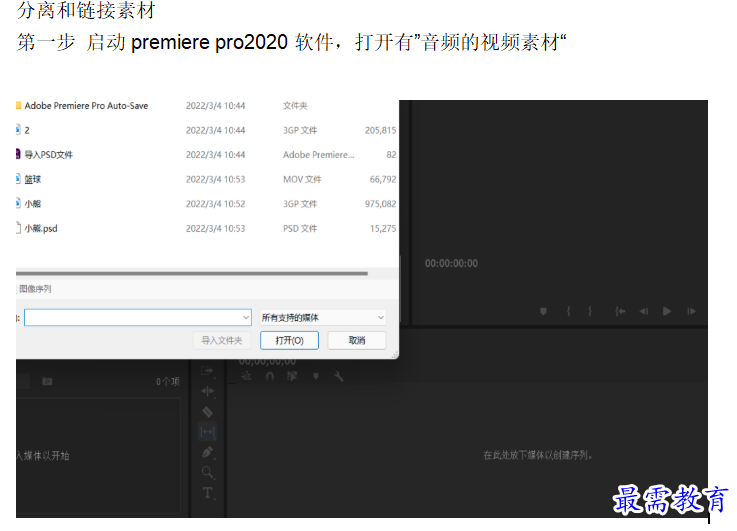Select the Ripple Edit tool

pyautogui.click(x=207, y=391)
